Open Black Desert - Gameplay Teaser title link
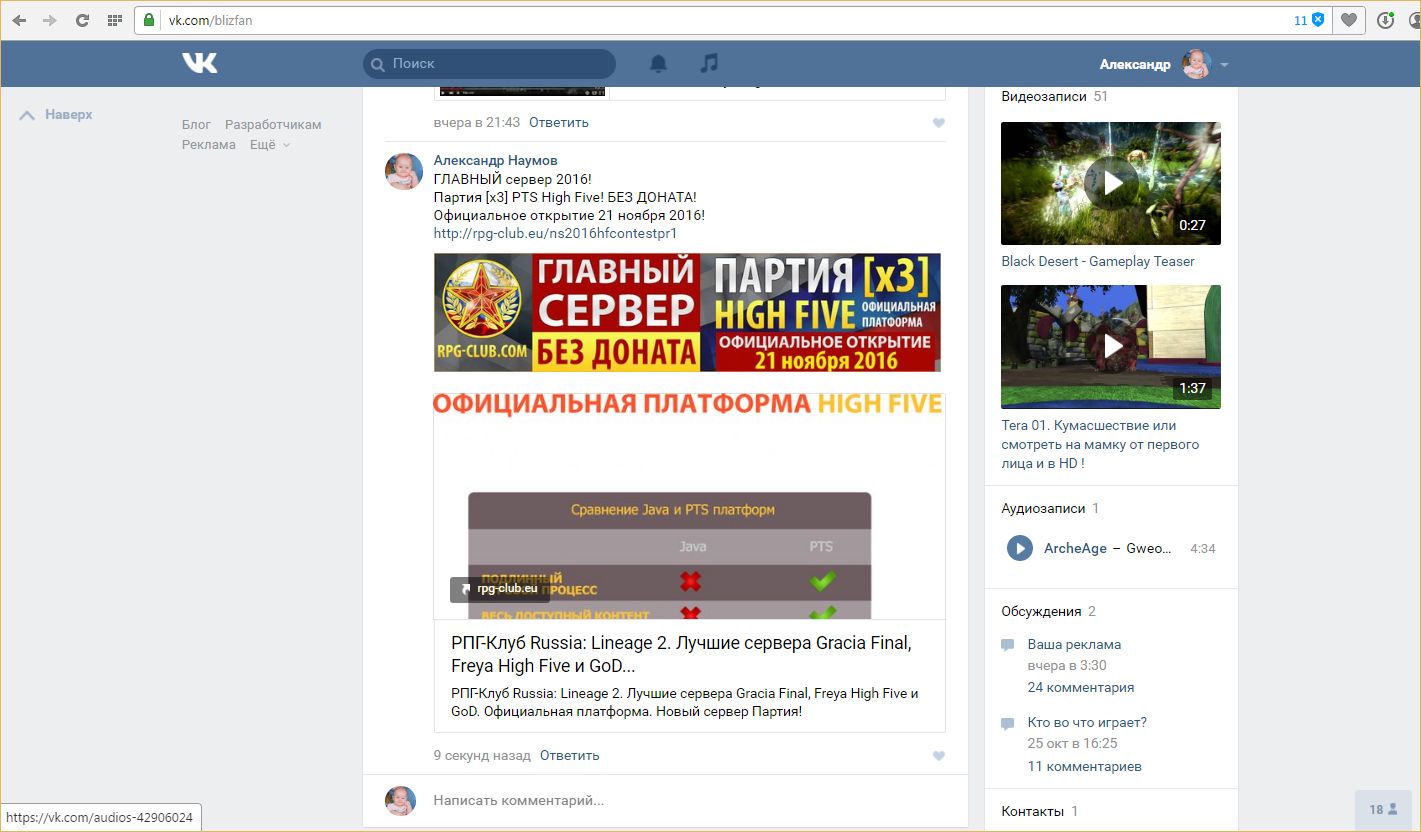The height and width of the screenshot is (832, 1421). [1098, 261]
